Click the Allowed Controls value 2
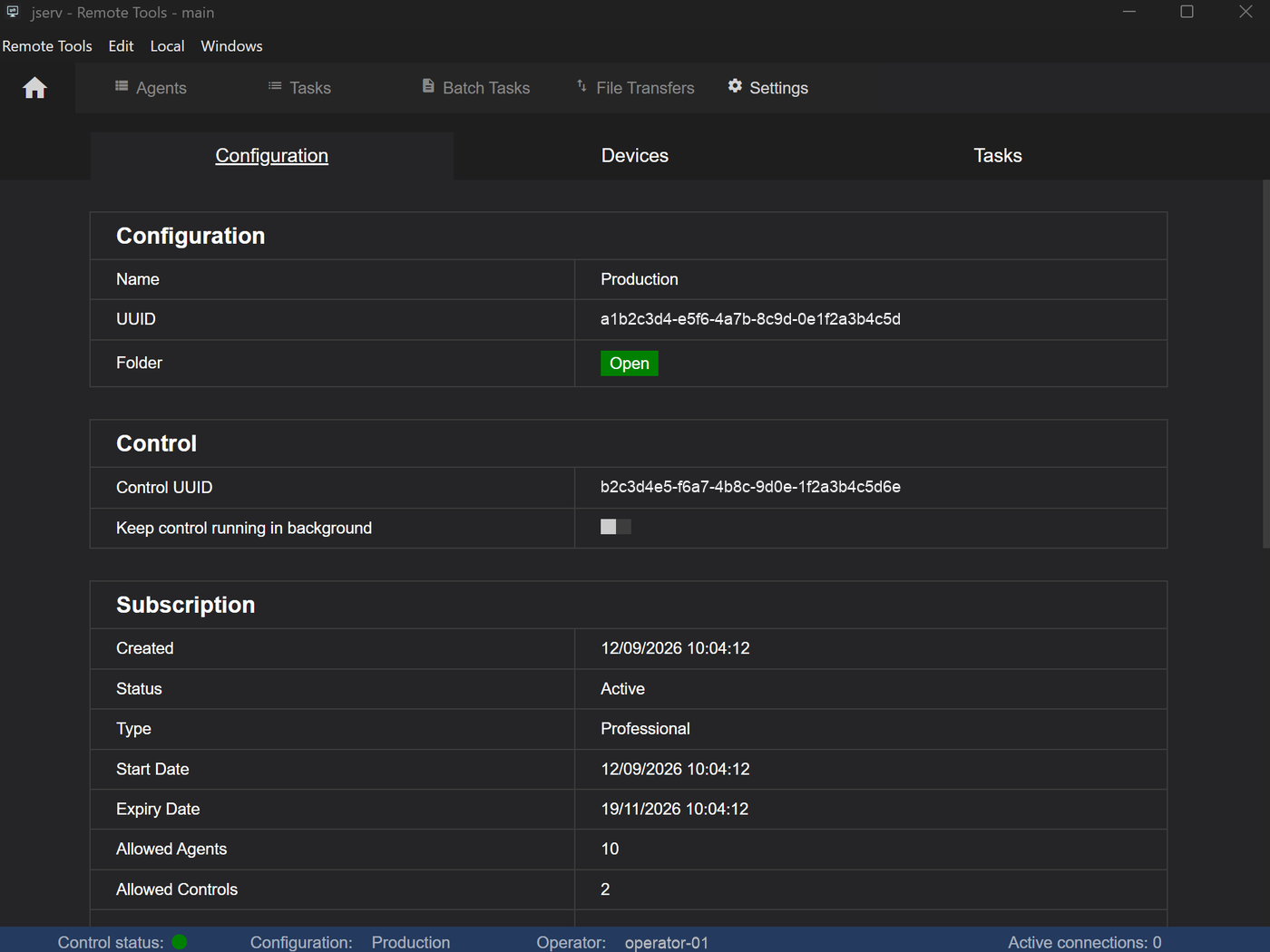Image resolution: width=1270 pixels, height=952 pixels. (605, 889)
